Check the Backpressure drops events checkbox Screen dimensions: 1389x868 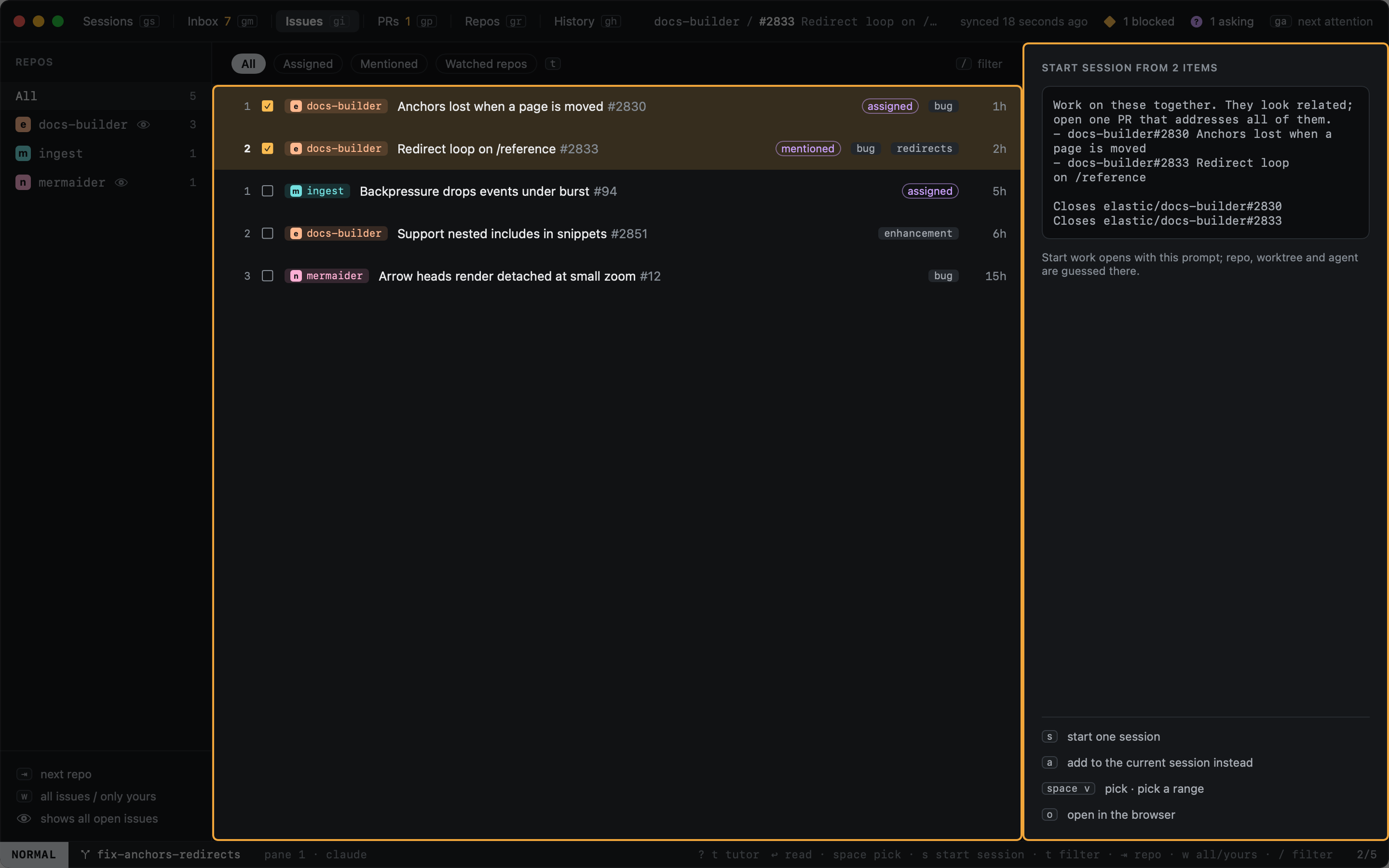268,191
